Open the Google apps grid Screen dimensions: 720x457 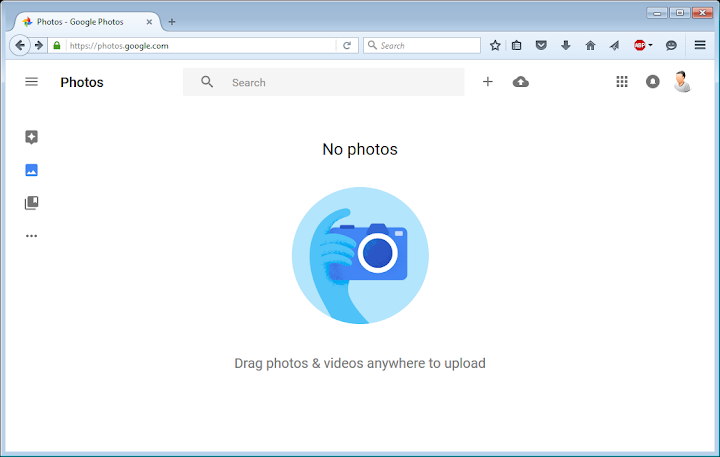pyautogui.click(x=622, y=82)
